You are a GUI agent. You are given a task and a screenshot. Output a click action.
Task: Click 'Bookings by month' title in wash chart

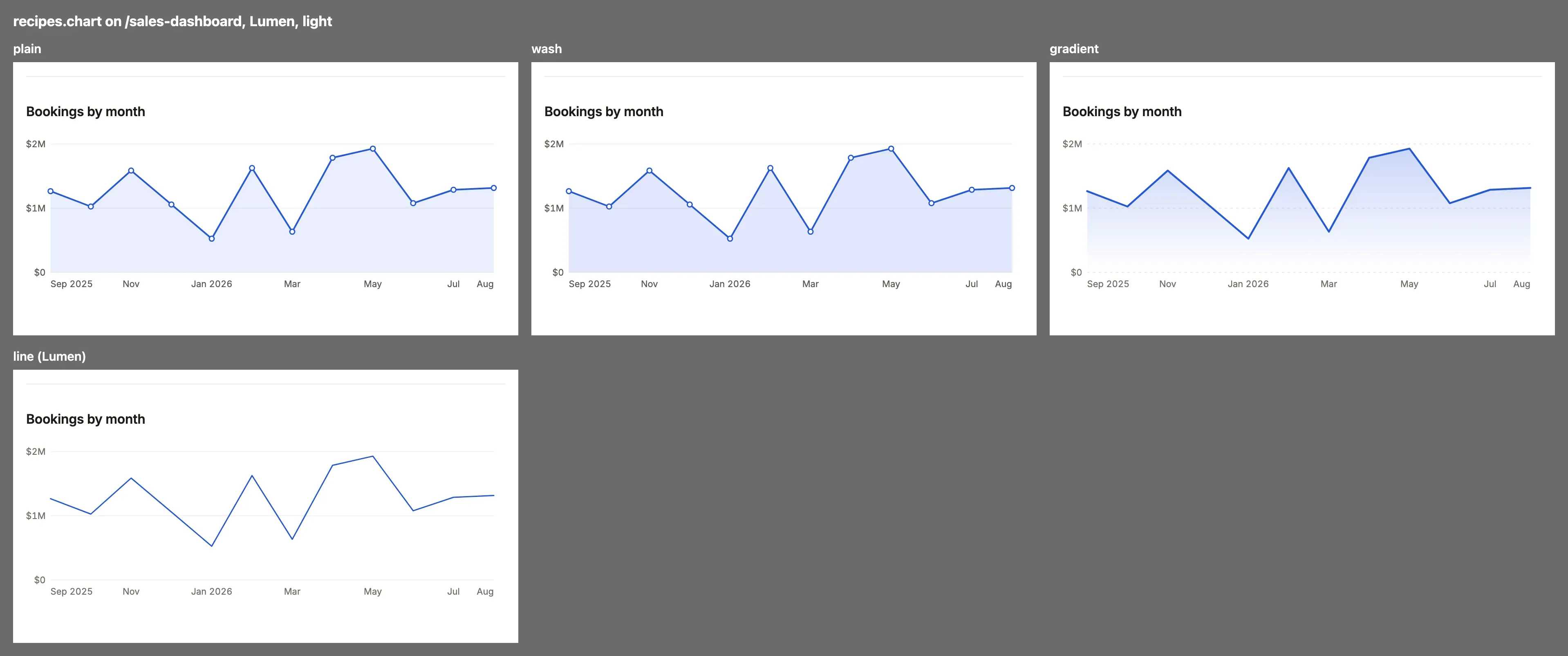[604, 112]
